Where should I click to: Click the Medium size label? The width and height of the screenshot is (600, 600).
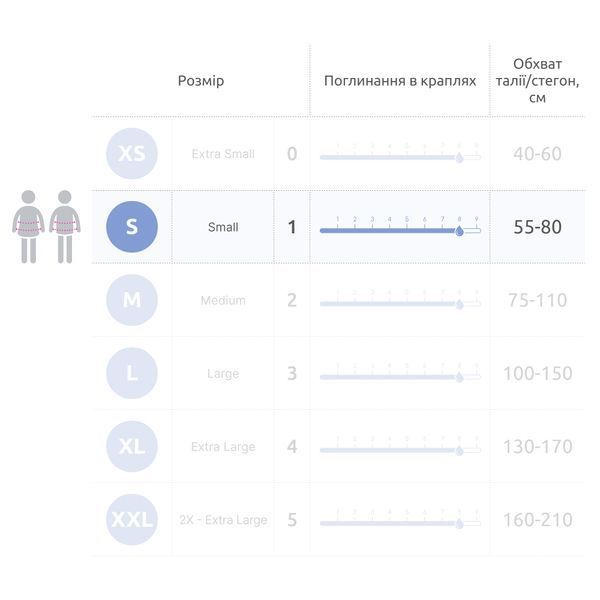(223, 300)
